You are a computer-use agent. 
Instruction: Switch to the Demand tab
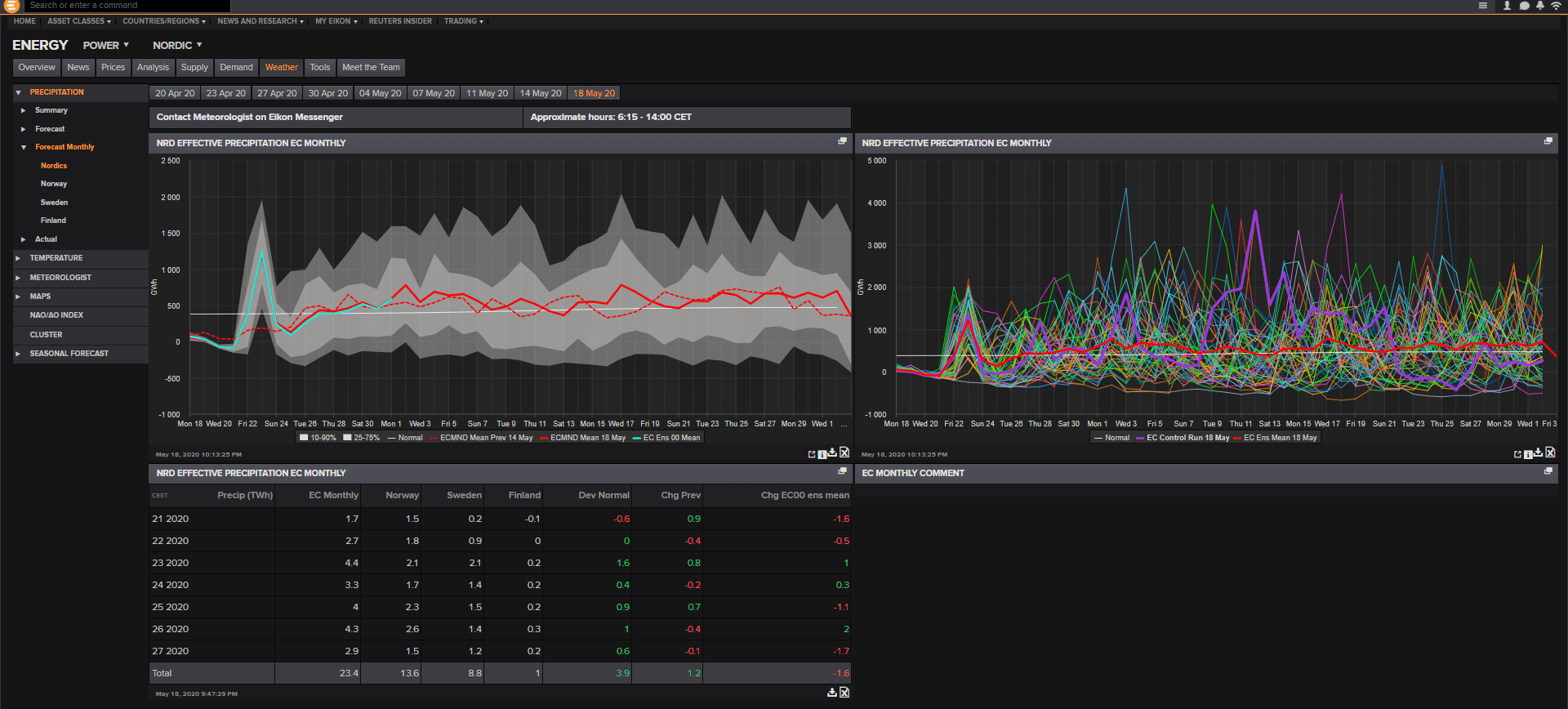point(236,68)
